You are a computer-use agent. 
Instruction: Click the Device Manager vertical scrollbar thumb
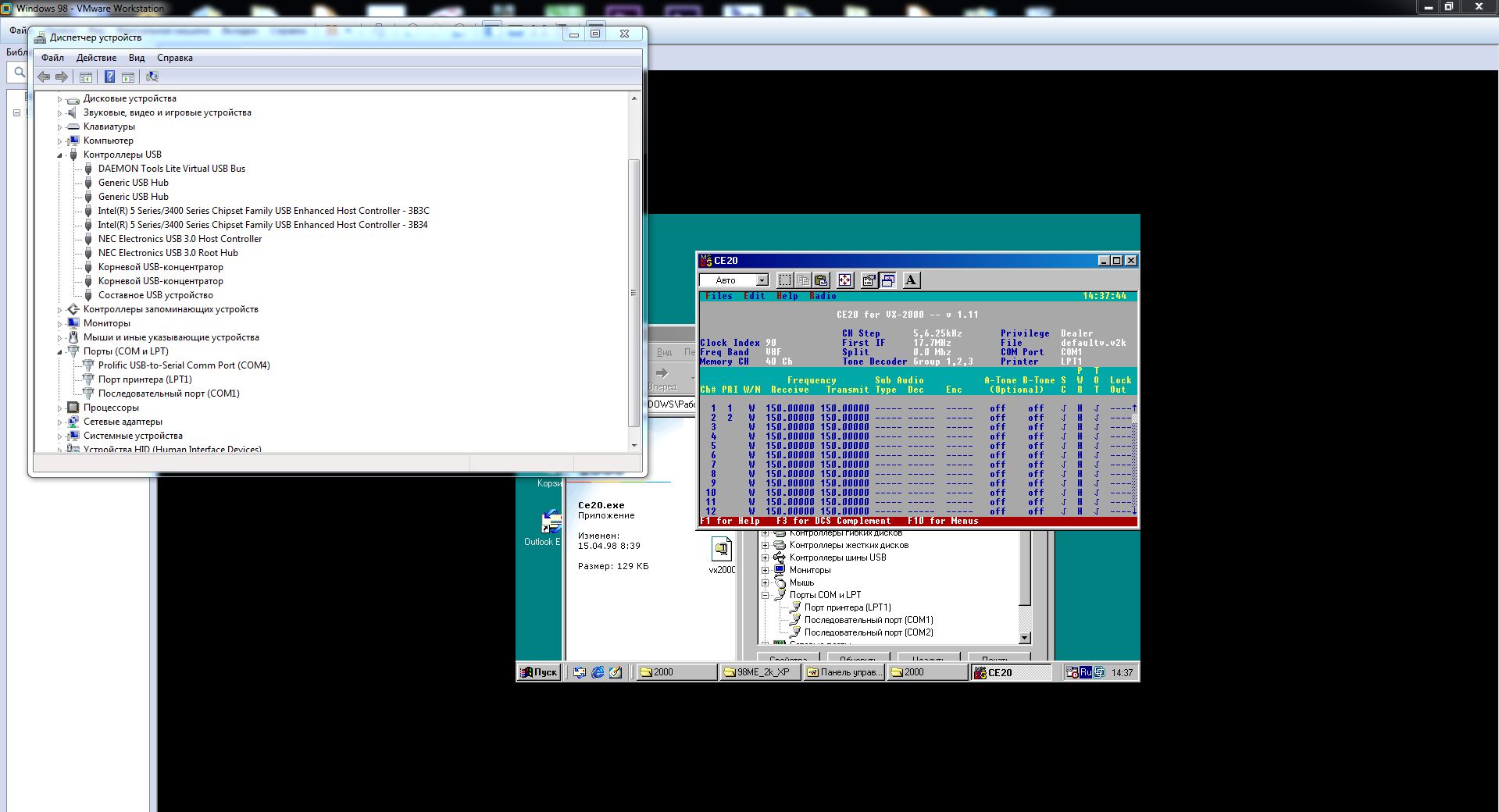(x=634, y=293)
